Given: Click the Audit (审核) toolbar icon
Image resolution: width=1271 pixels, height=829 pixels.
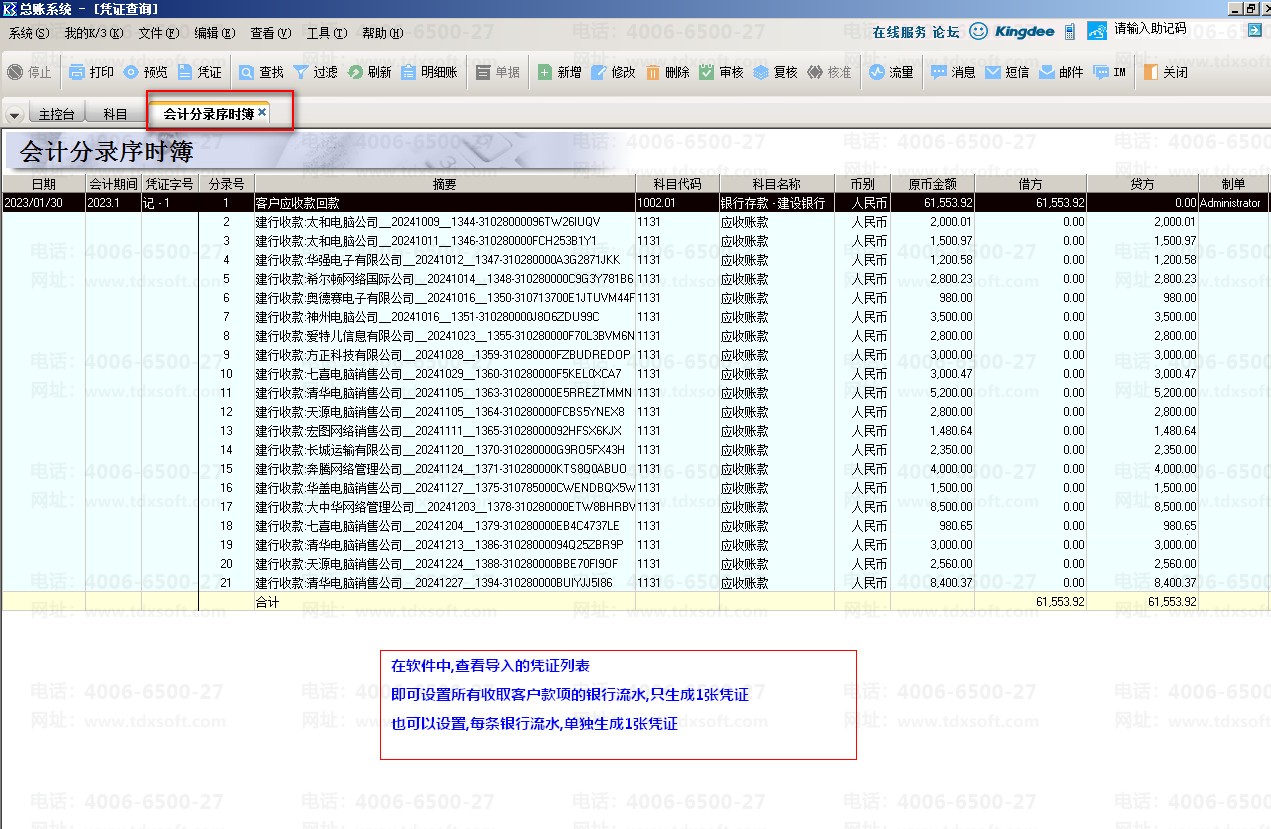Looking at the screenshot, I should [x=721, y=72].
